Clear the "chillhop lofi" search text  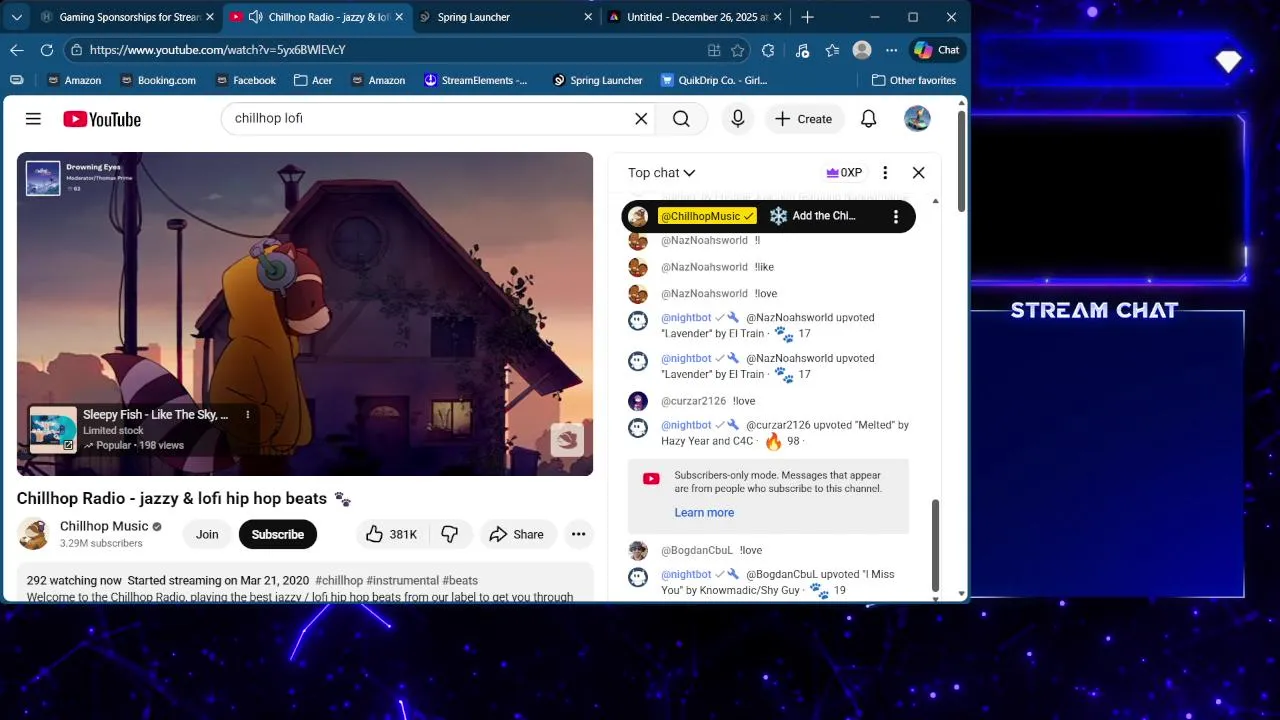[x=641, y=119]
